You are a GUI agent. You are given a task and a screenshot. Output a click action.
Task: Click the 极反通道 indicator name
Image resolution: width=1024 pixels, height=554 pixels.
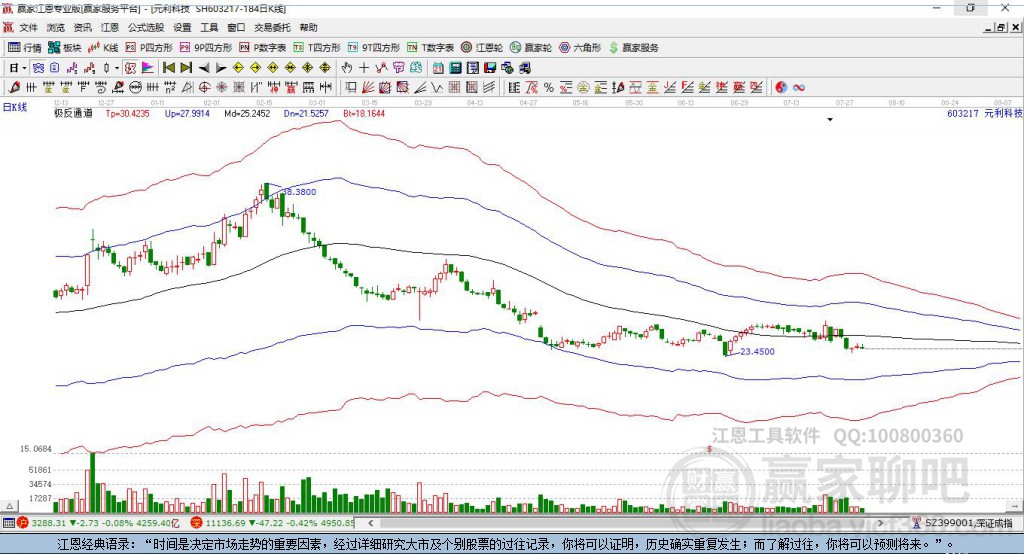[x=73, y=113]
